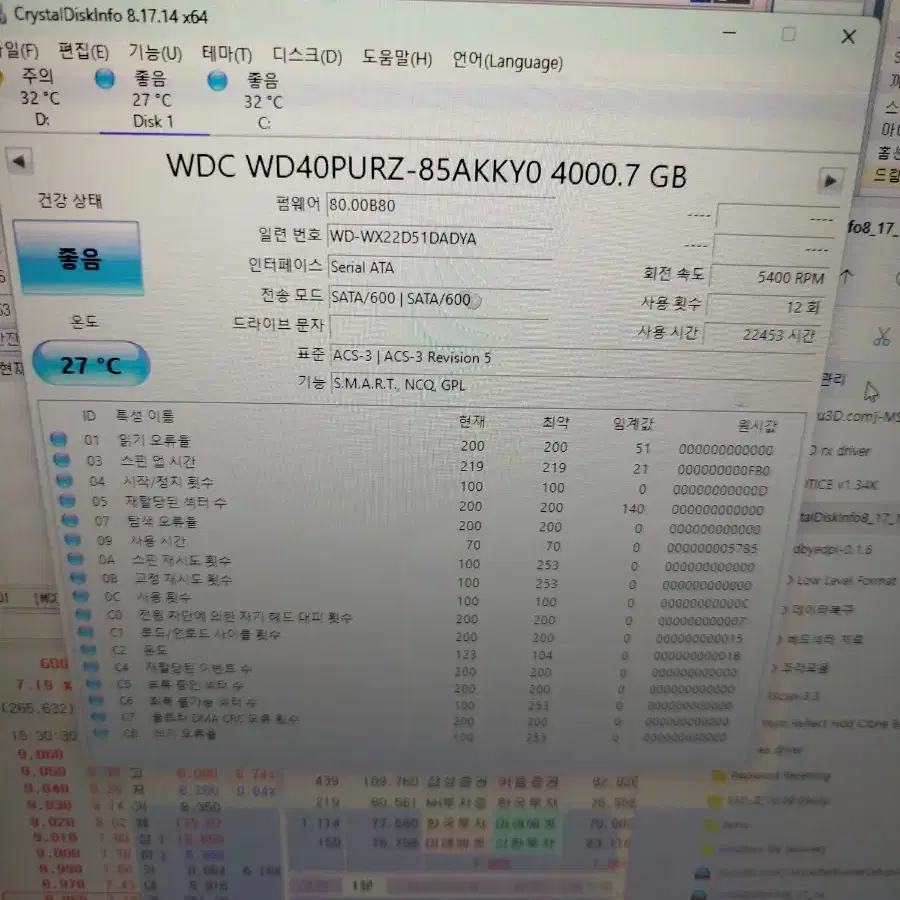900x900 pixels.
Task: Click the serial number field WD-WX22D51DADYA
Action: pyautogui.click(x=440, y=238)
